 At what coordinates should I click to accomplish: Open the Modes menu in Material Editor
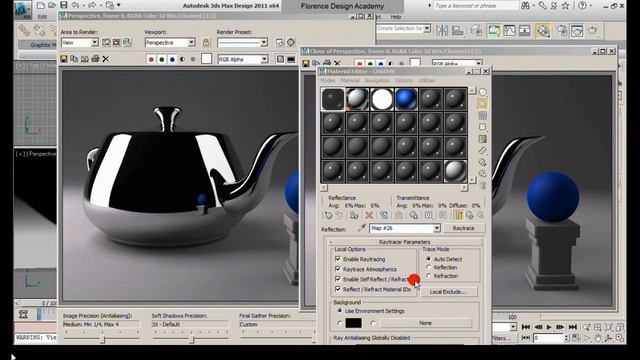tap(327, 80)
